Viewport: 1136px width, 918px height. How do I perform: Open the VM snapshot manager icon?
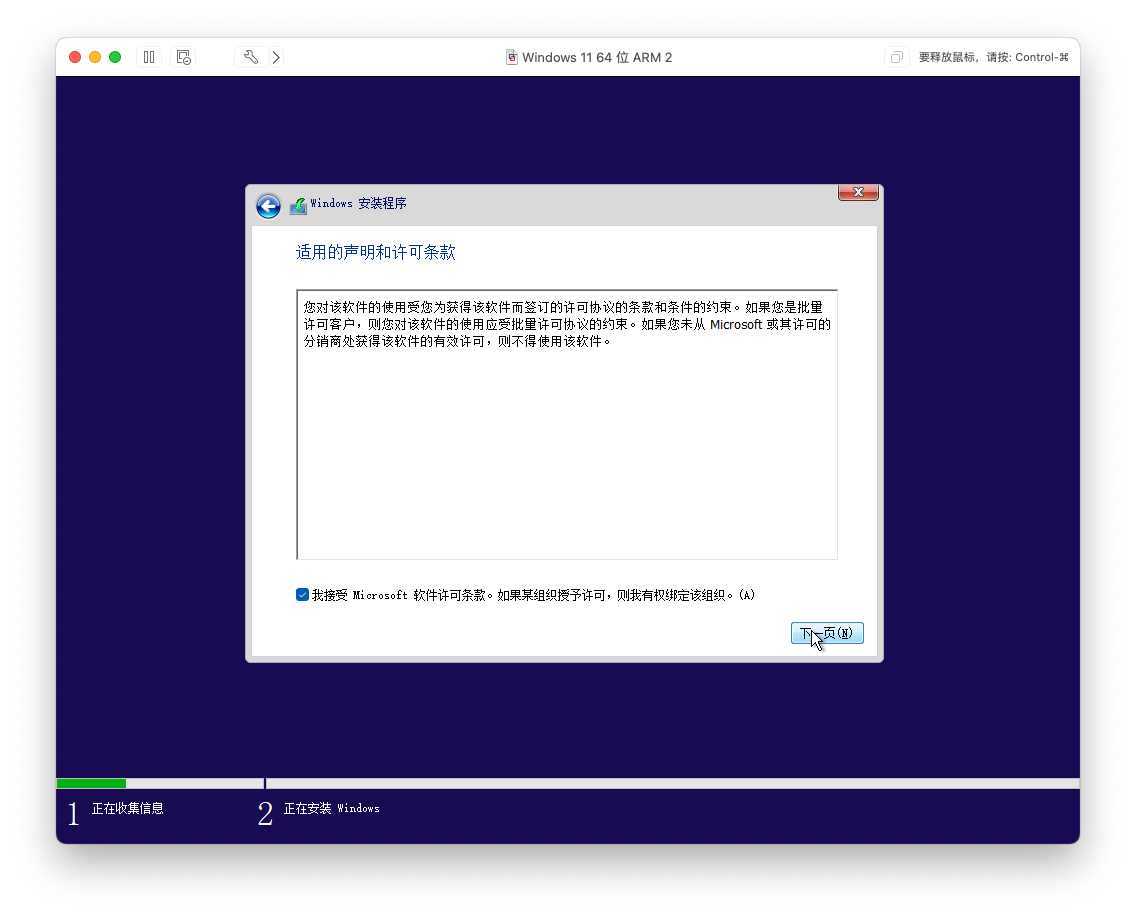pos(183,57)
